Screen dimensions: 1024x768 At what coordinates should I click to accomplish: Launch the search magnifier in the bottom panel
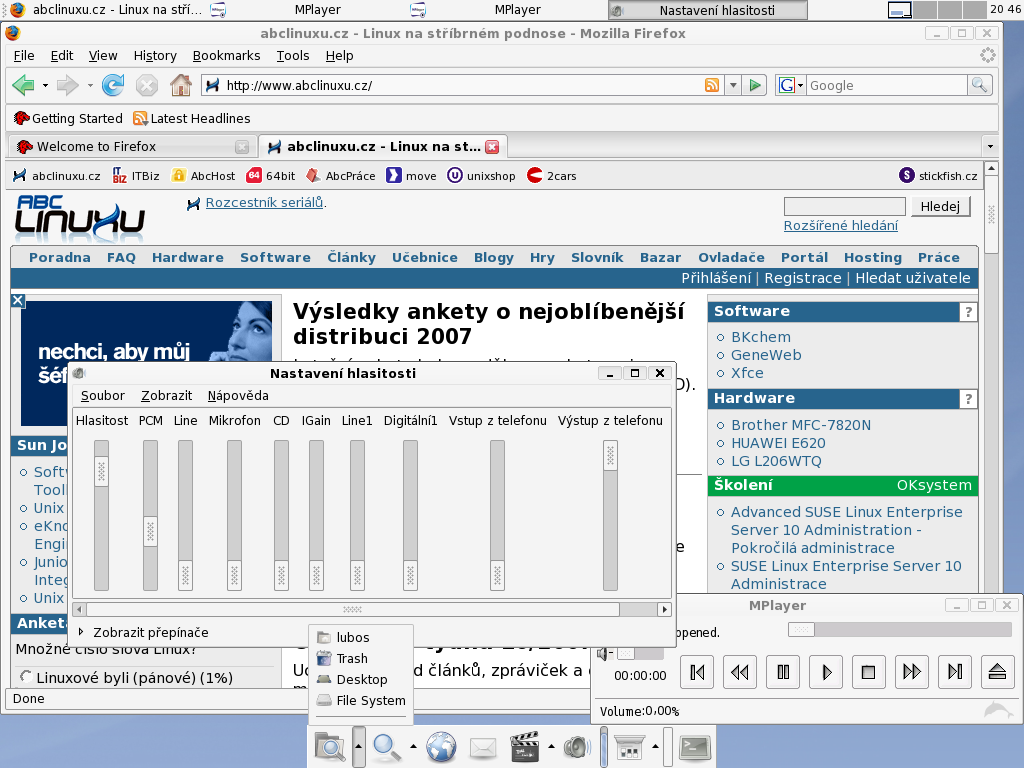(387, 747)
